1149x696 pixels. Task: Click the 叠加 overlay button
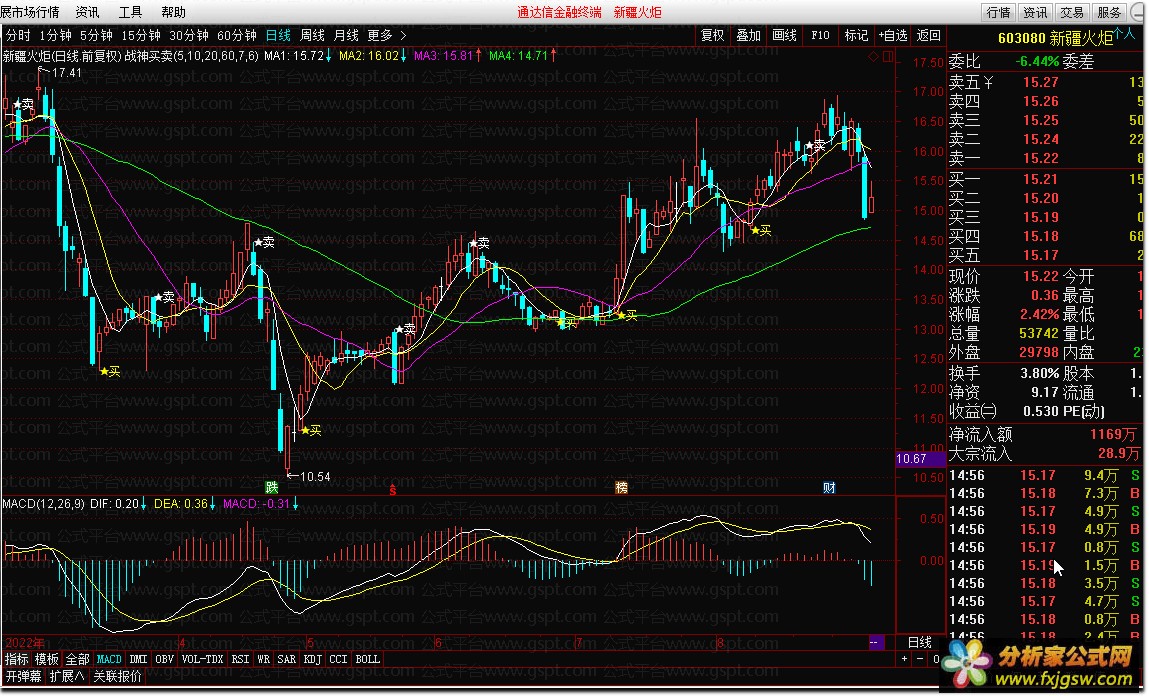point(748,35)
